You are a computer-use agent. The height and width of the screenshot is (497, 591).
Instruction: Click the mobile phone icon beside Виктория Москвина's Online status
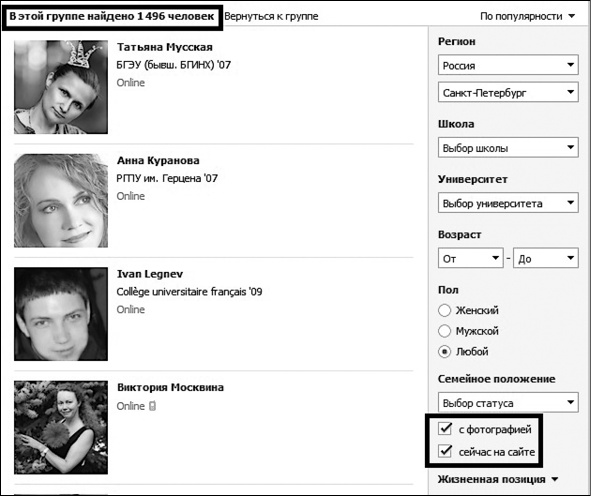[152, 406]
